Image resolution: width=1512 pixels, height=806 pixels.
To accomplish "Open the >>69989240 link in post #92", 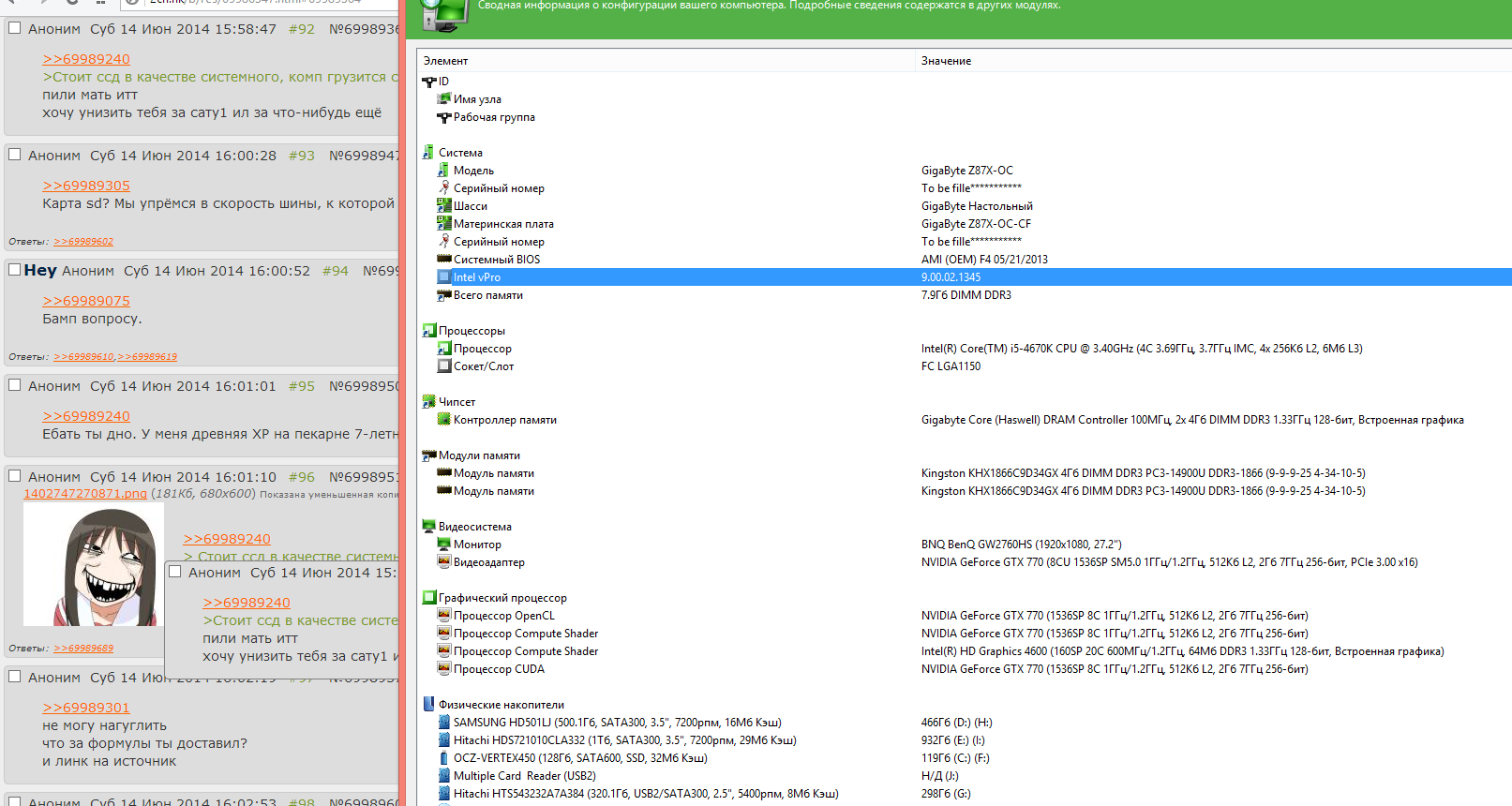I will (x=86, y=59).
